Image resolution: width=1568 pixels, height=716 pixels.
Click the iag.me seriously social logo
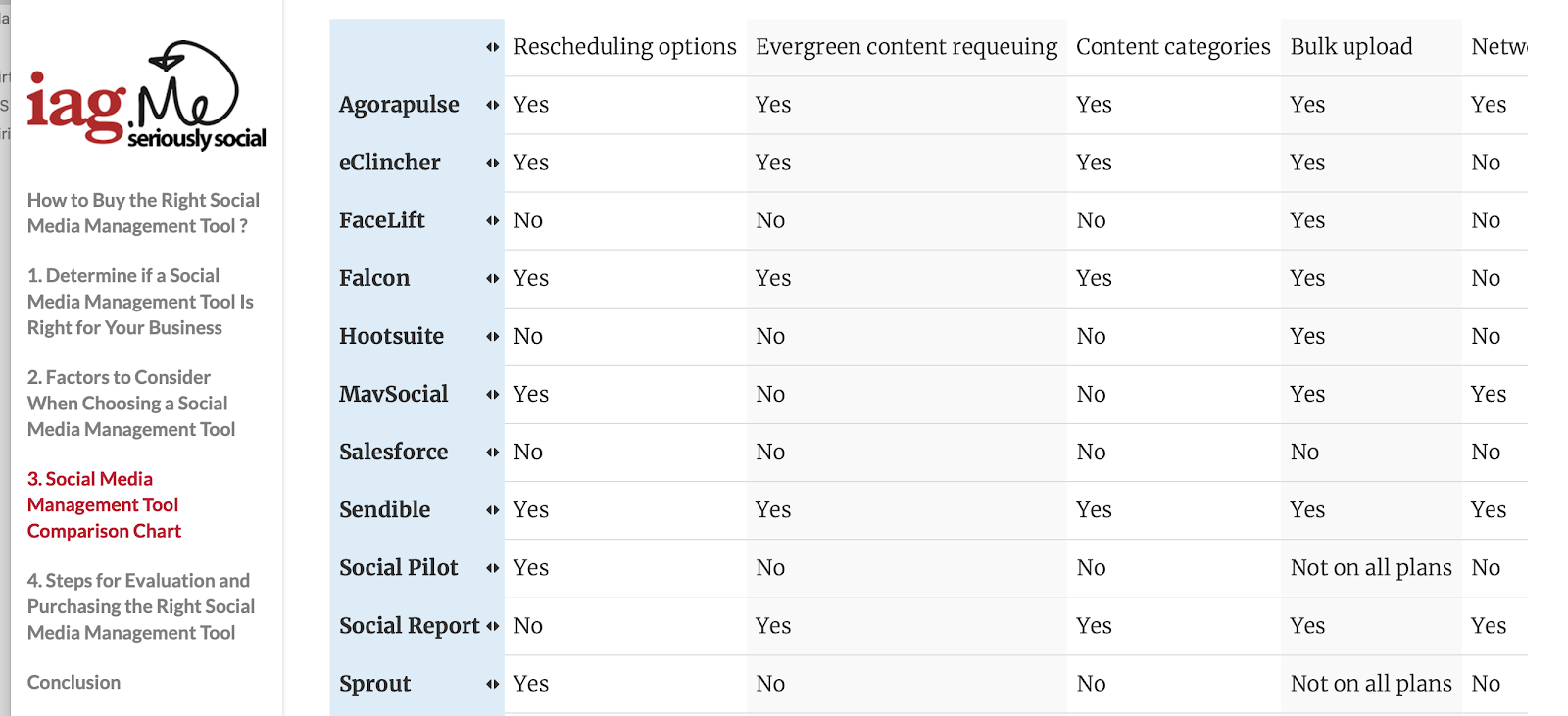pos(147,96)
